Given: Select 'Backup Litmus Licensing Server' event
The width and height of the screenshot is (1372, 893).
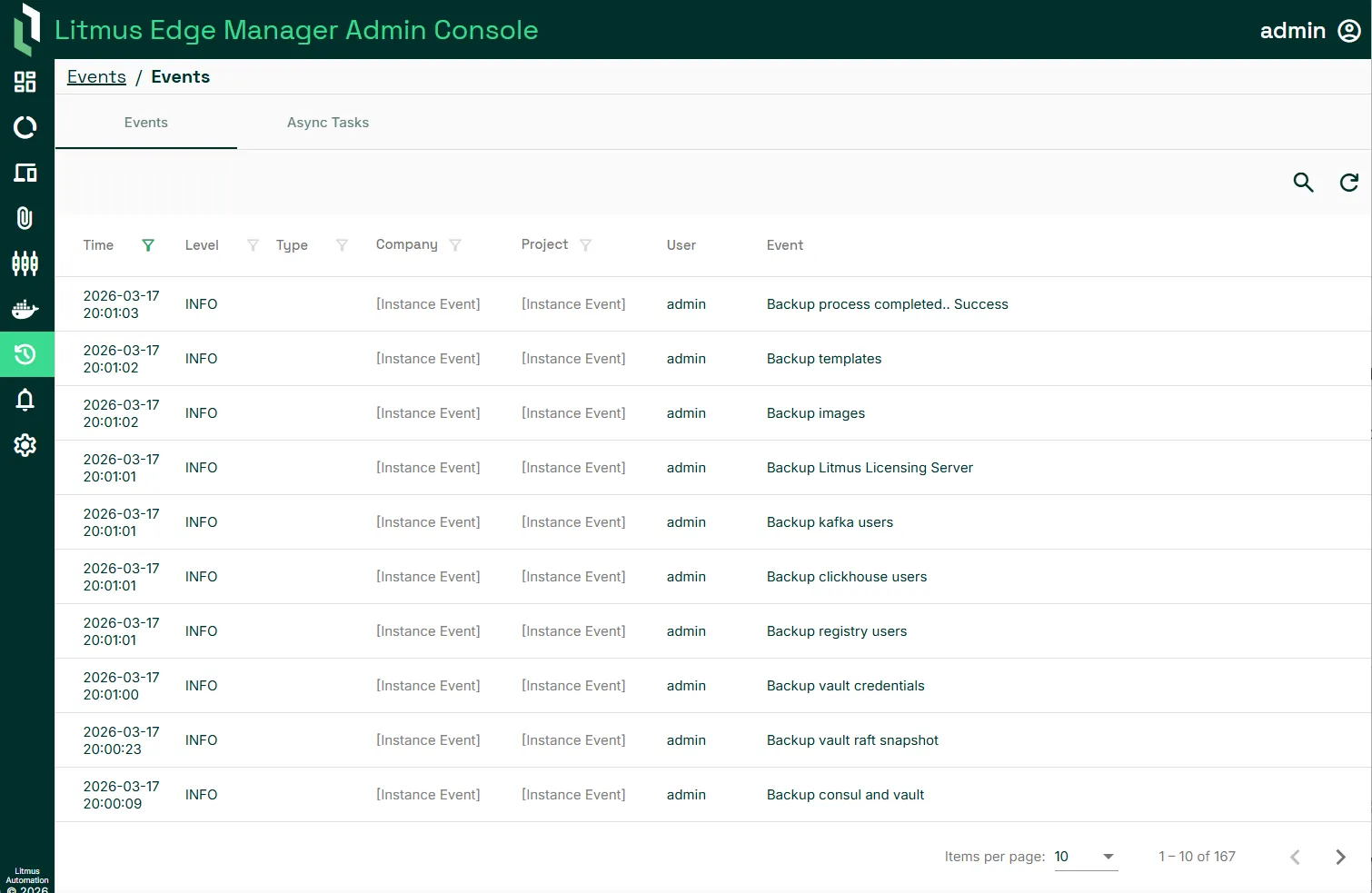Looking at the screenshot, I should 870,468.
